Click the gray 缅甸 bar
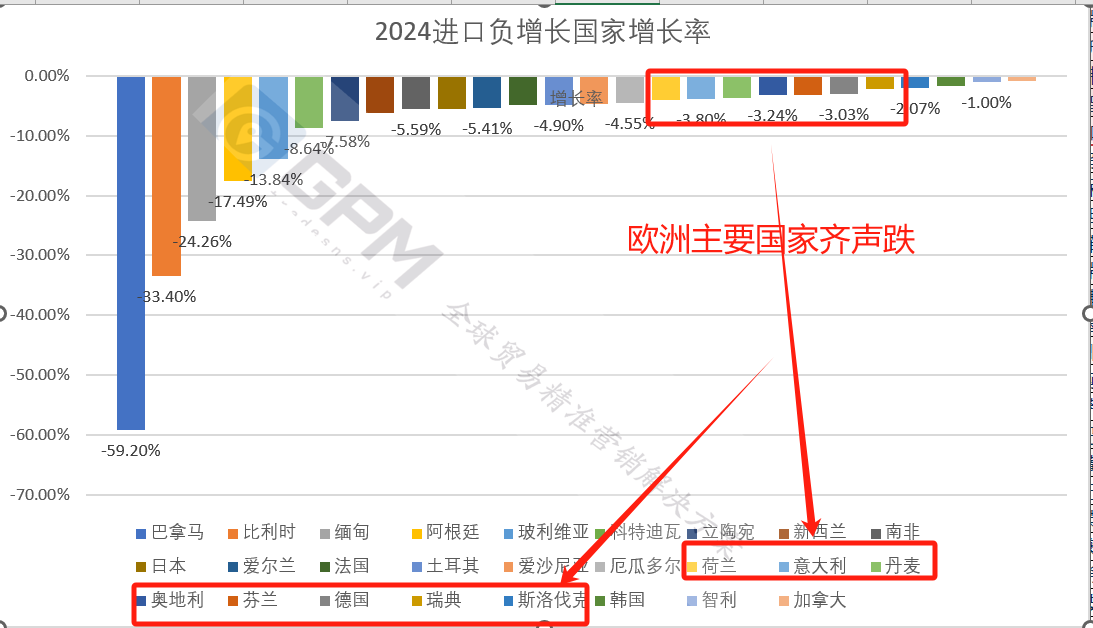Viewport: 1093px width, 628px height. point(202,148)
